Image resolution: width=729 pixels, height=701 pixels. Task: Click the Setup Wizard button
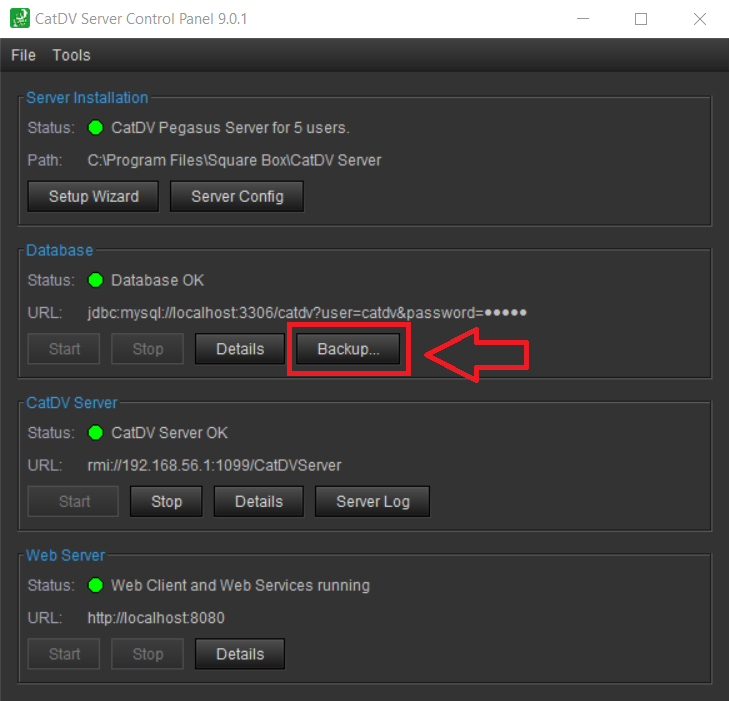click(93, 196)
